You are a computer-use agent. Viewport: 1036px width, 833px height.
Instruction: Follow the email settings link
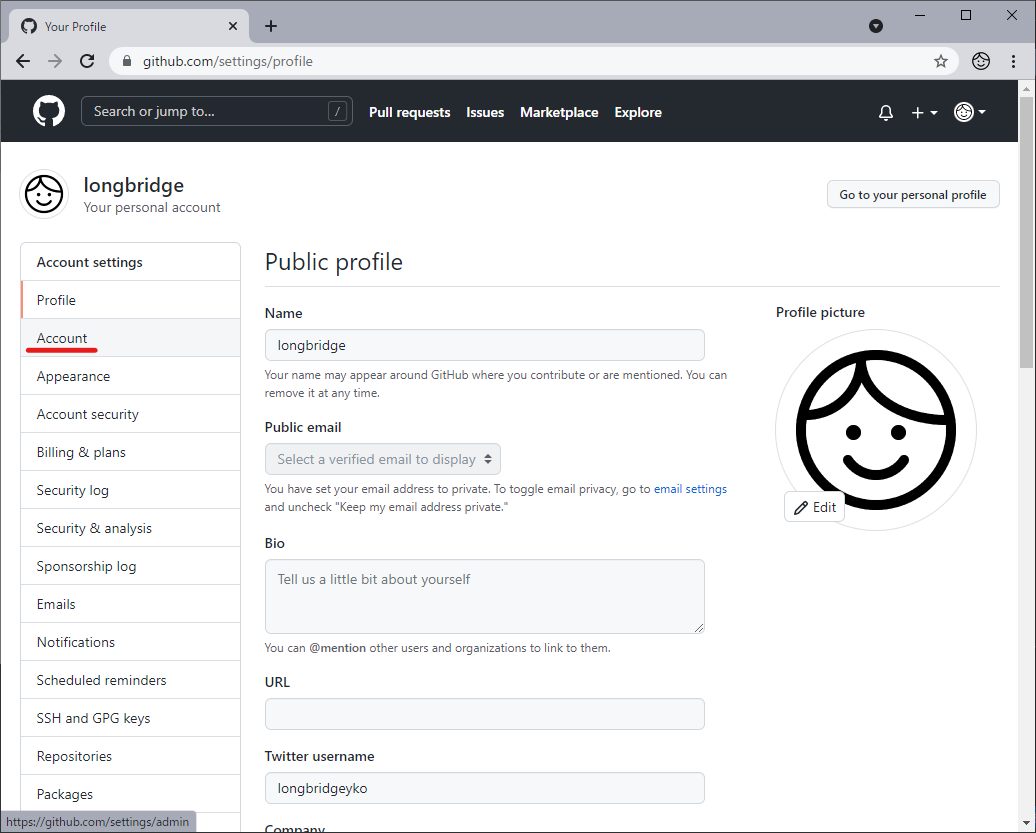(690, 489)
